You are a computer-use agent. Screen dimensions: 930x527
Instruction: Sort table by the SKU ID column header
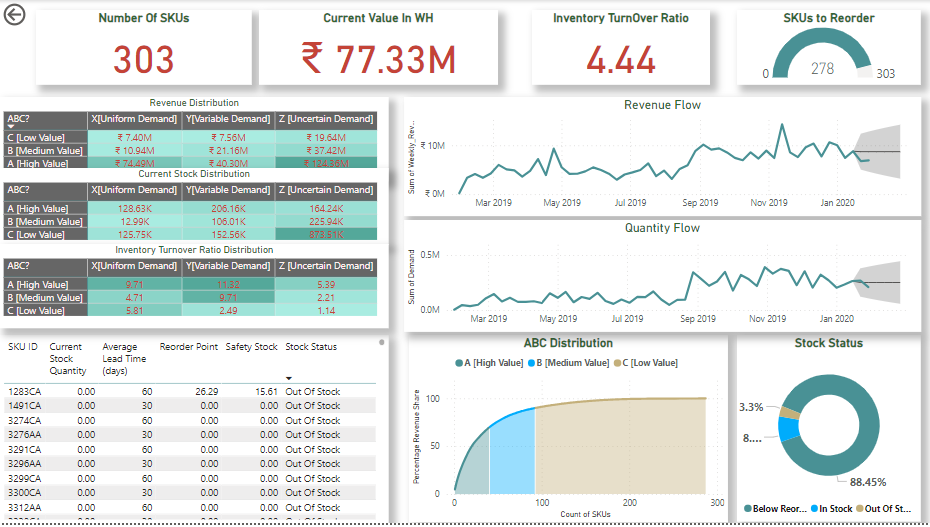[x=22, y=347]
